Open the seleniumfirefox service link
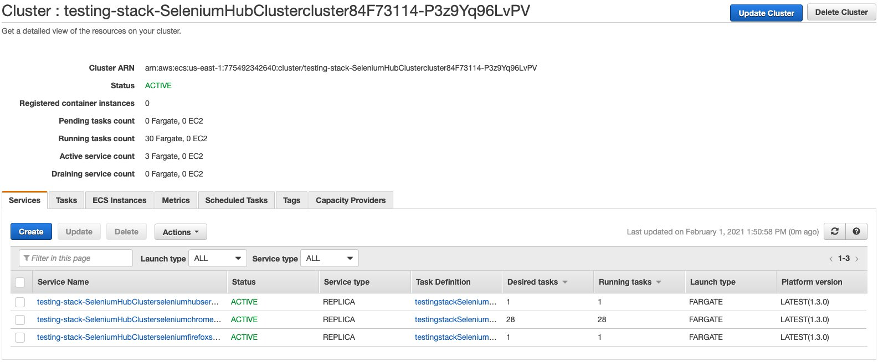This screenshot has width=879, height=364. (x=129, y=338)
